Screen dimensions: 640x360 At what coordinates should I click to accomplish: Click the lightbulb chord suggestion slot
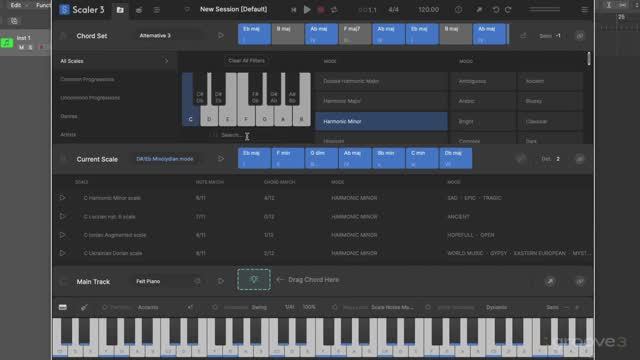tap(253, 280)
